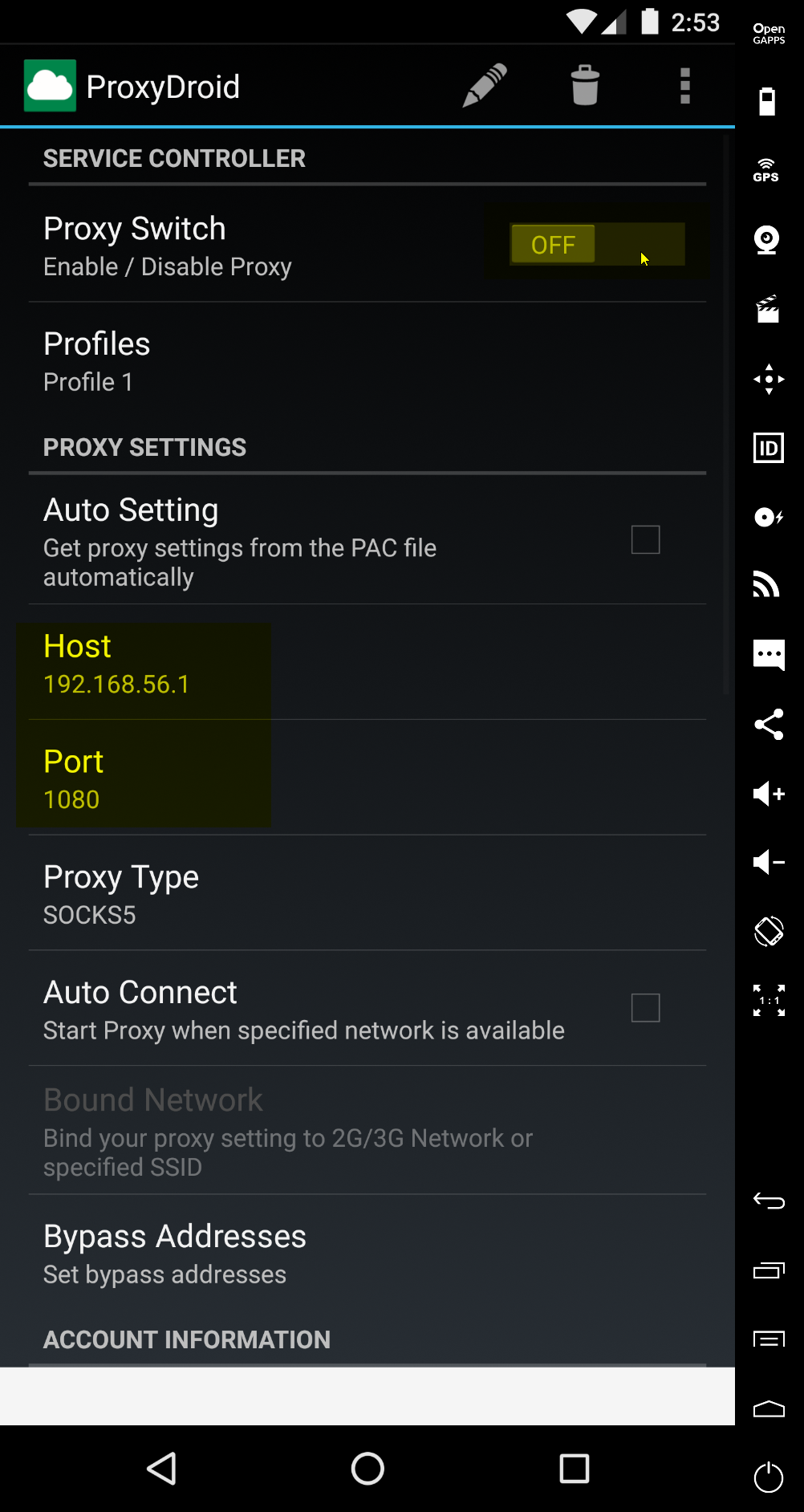Viewport: 804px width, 1512px height.
Task: Enable the Auto Setting checkbox
Action: click(645, 539)
